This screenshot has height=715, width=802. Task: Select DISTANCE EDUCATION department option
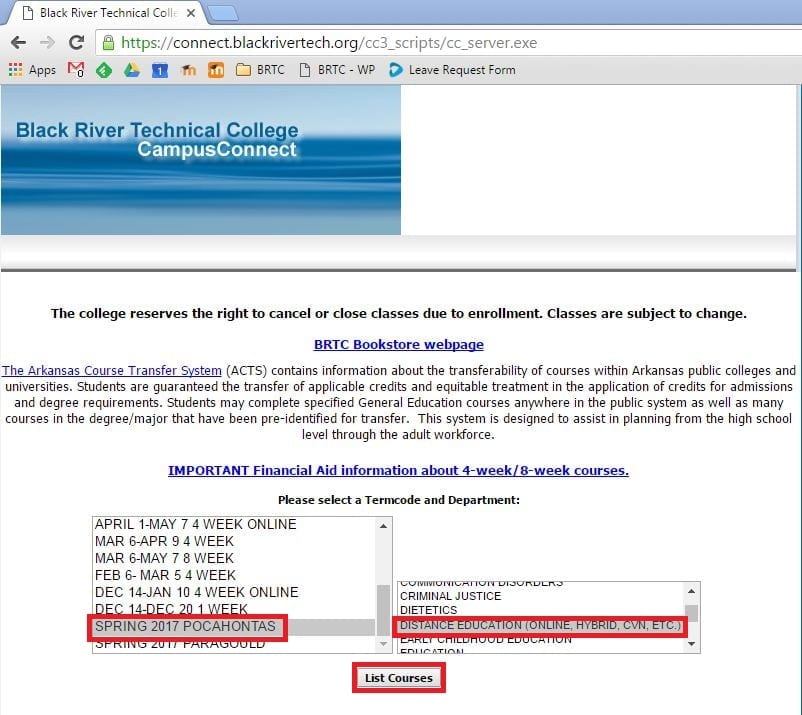(541, 625)
